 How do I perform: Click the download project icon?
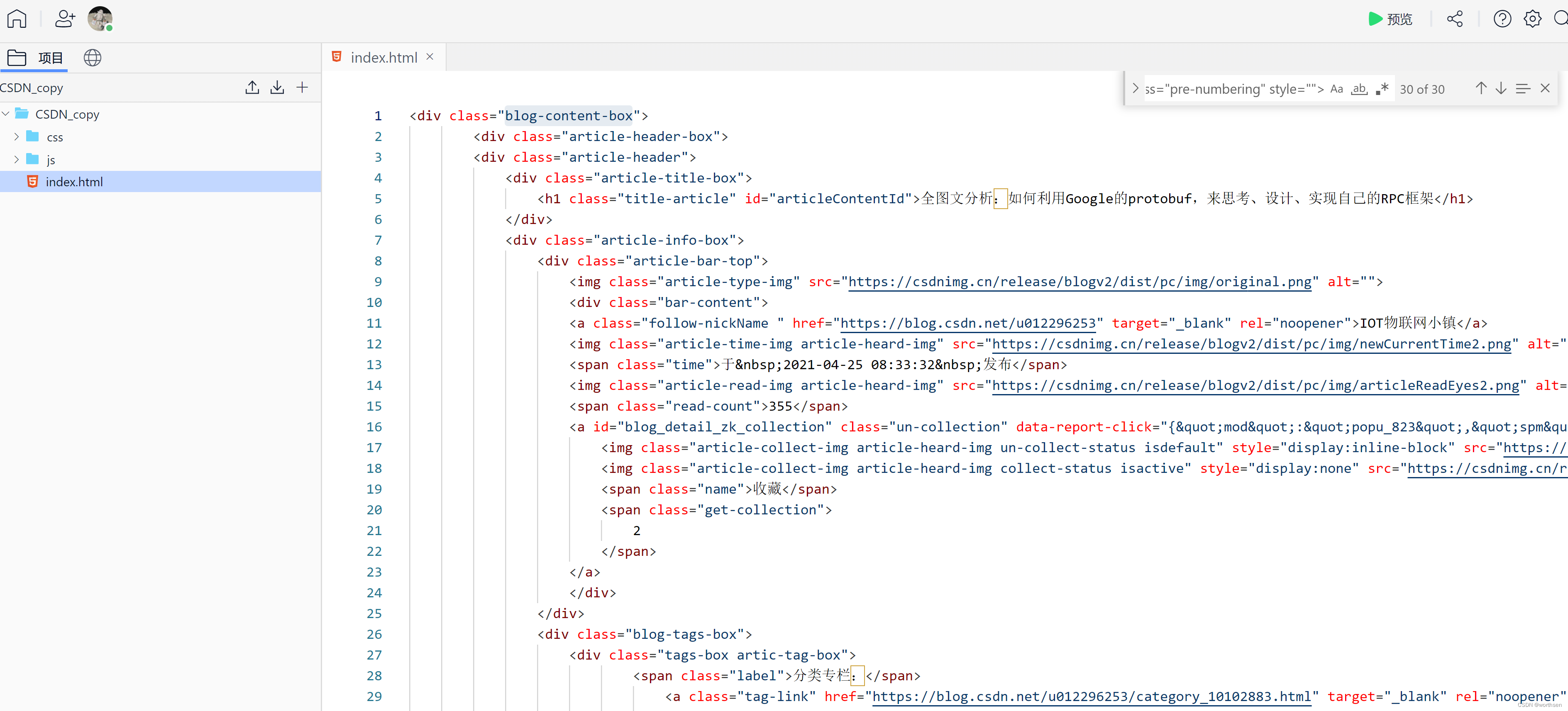[x=277, y=88]
